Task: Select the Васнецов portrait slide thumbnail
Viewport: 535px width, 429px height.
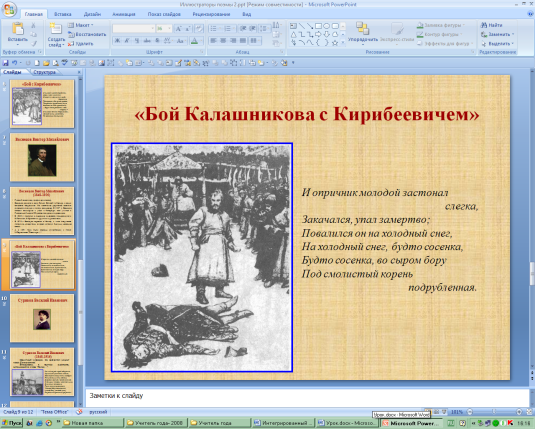Action: 42,157
